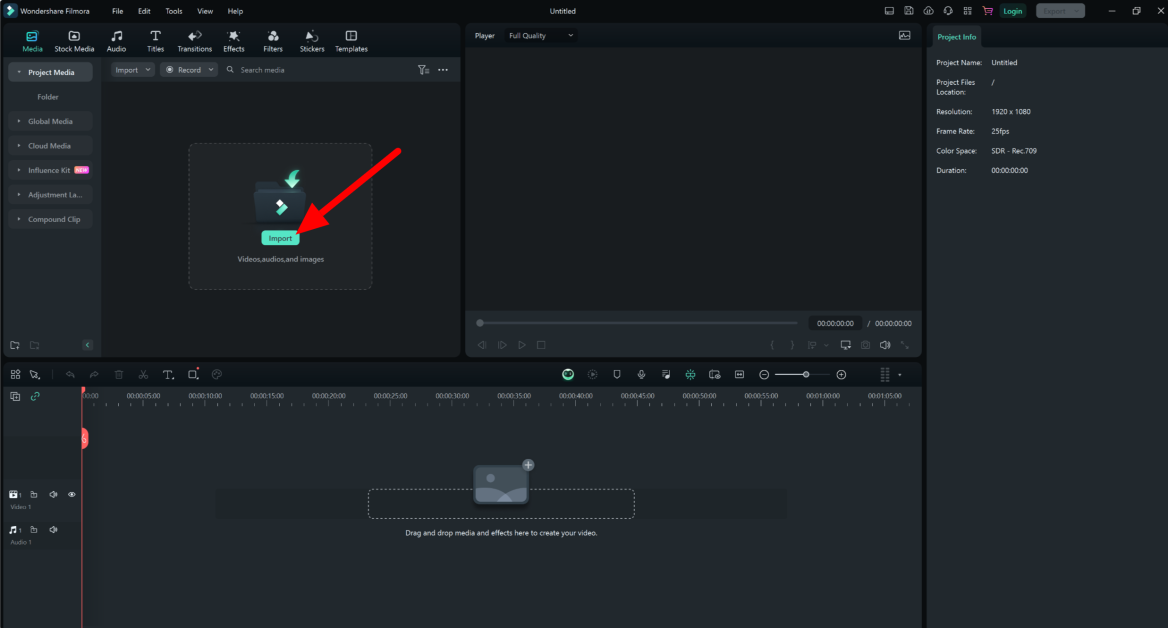Select the scissors split tool
This screenshot has height=628, width=1168.
tap(143, 374)
